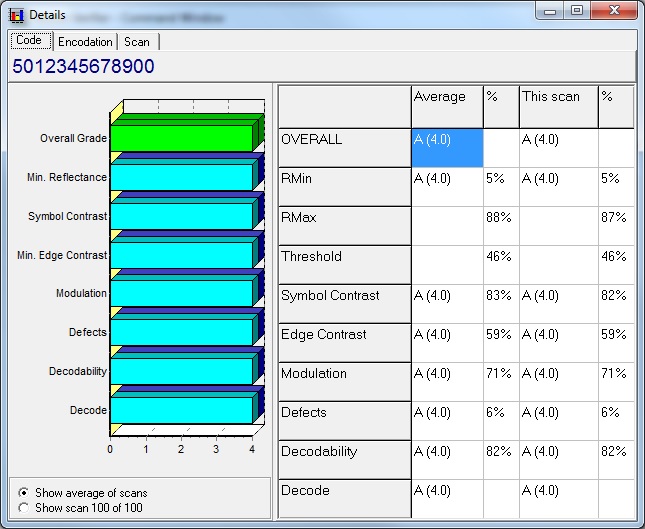Click the This scan column header

559,107
